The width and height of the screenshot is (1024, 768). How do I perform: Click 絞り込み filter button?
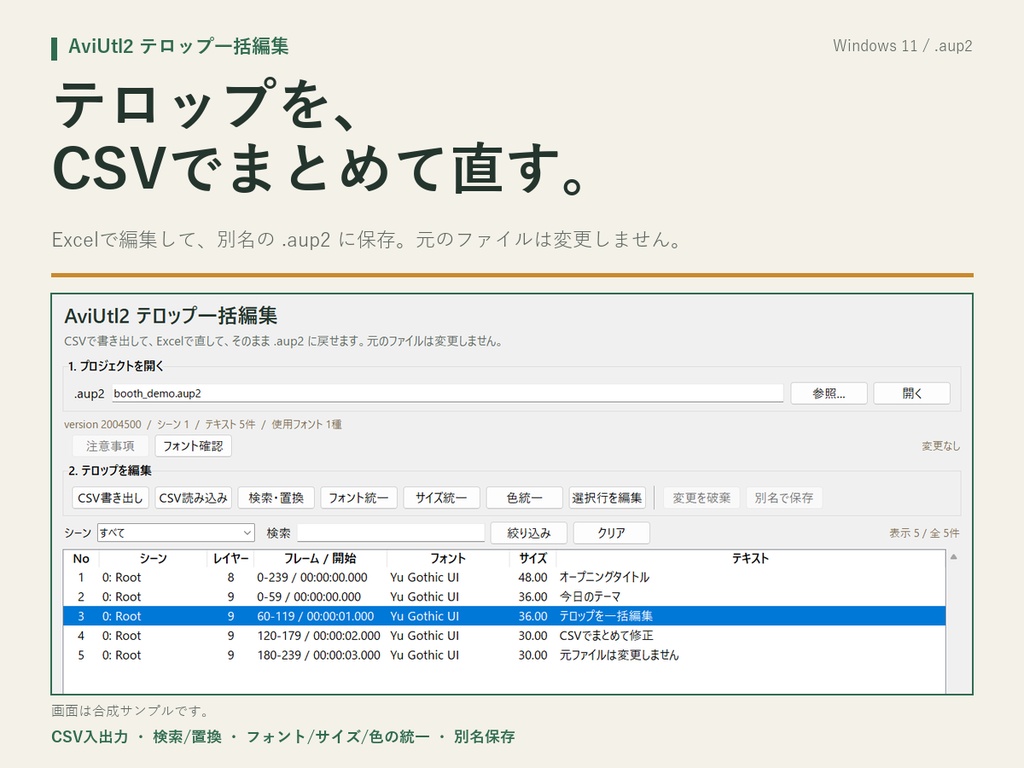tap(528, 533)
